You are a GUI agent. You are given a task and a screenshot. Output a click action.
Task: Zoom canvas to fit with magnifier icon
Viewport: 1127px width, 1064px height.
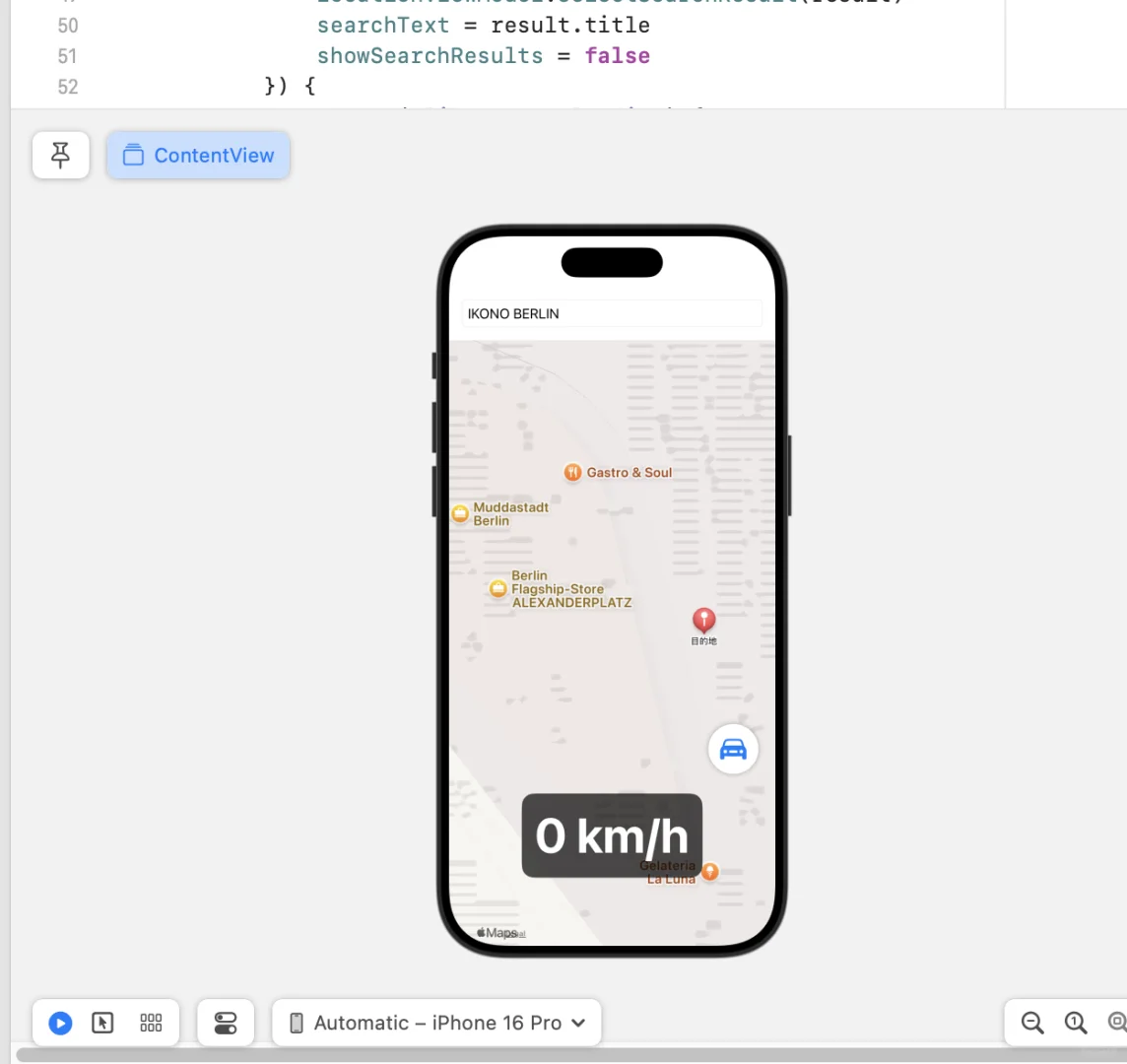click(1118, 1023)
